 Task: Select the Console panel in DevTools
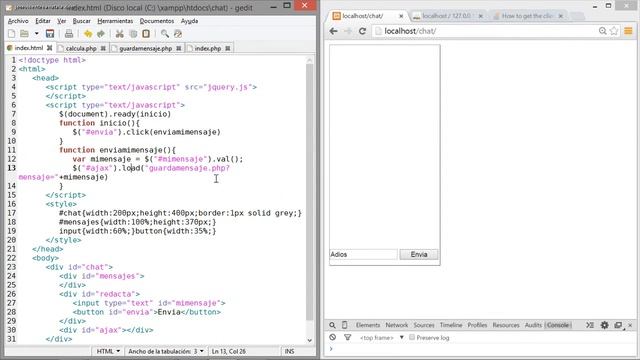coord(558,325)
